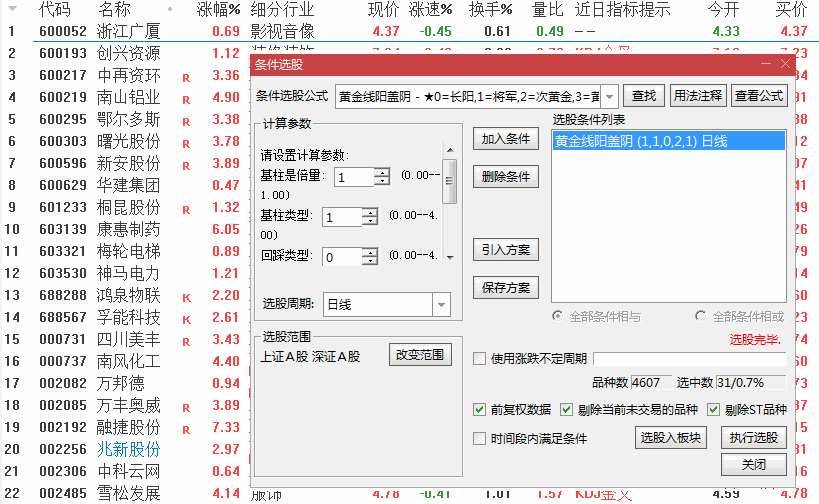Screen dimensions: 819x504
Task: Click the 品种数 4607 field
Action: tap(650, 383)
